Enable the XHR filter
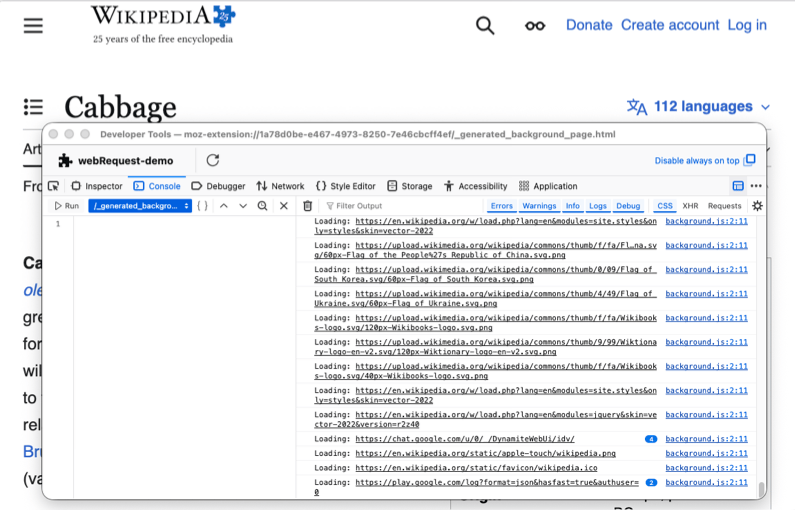 click(x=690, y=206)
